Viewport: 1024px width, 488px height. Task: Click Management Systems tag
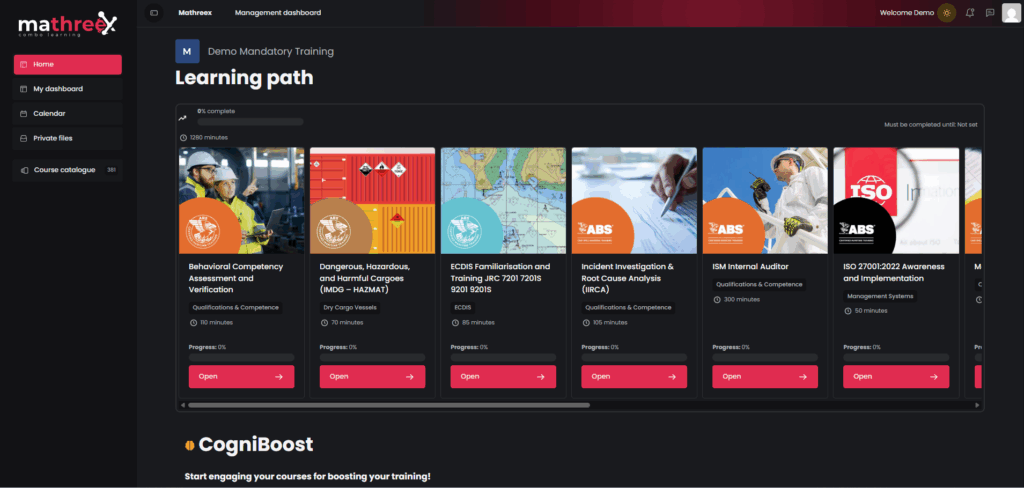(880, 296)
